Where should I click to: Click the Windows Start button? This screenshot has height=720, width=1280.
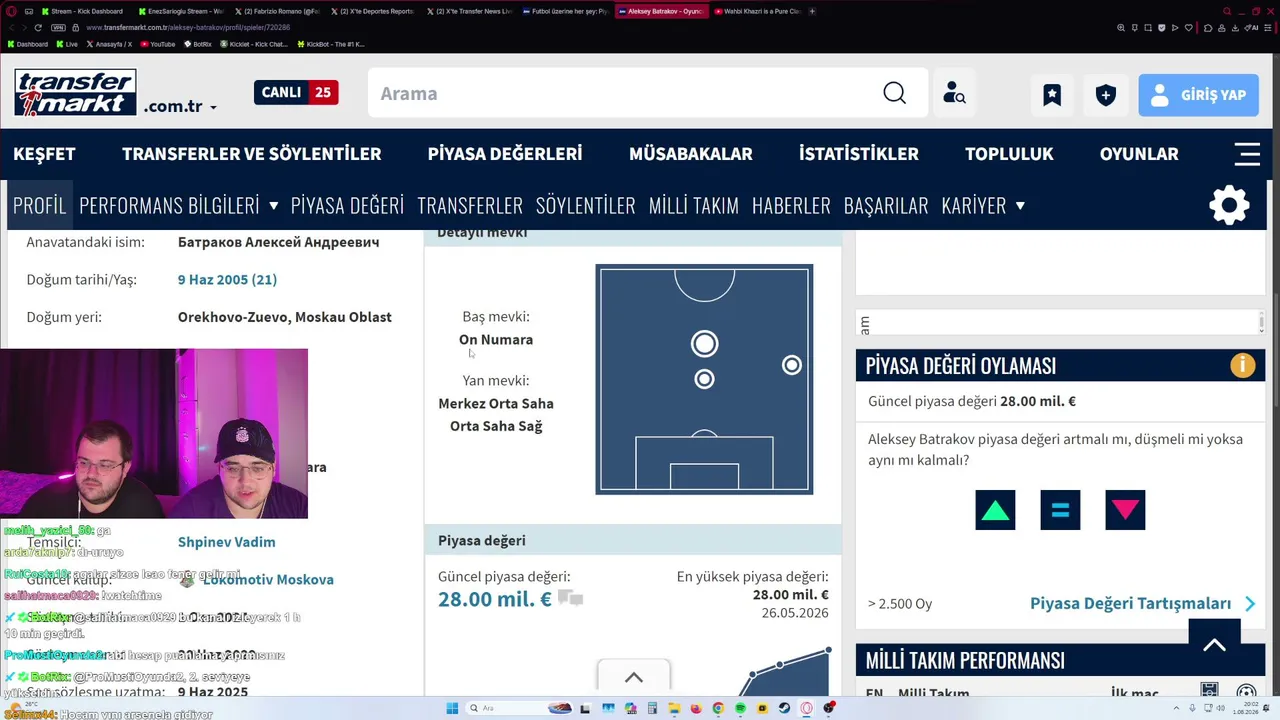click(452, 708)
